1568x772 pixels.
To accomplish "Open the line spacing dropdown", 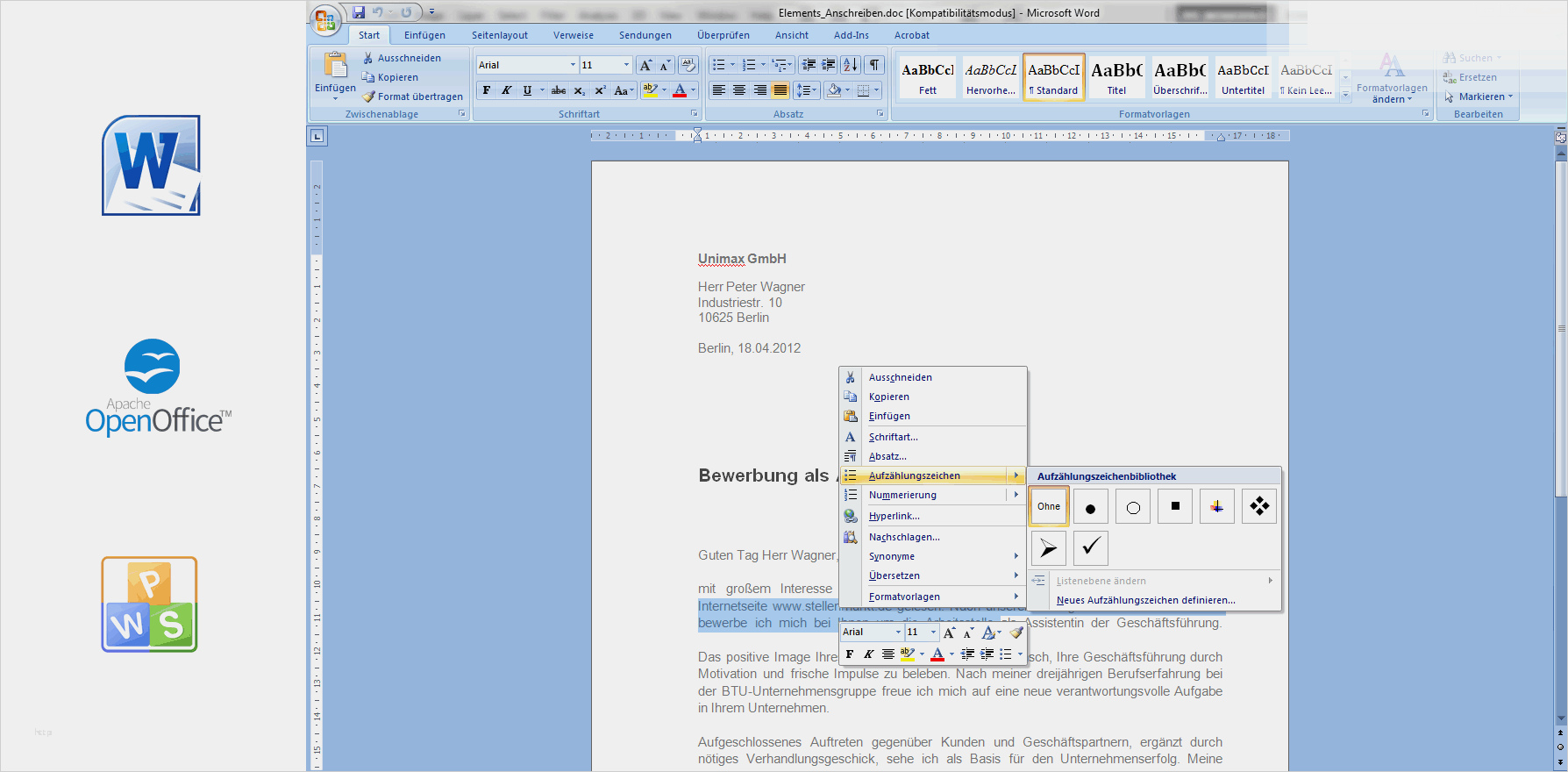I will click(805, 90).
